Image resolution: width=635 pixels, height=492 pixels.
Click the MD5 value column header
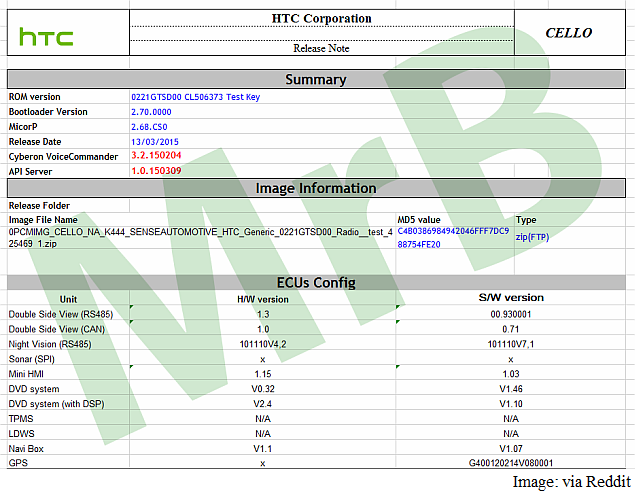[419, 220]
